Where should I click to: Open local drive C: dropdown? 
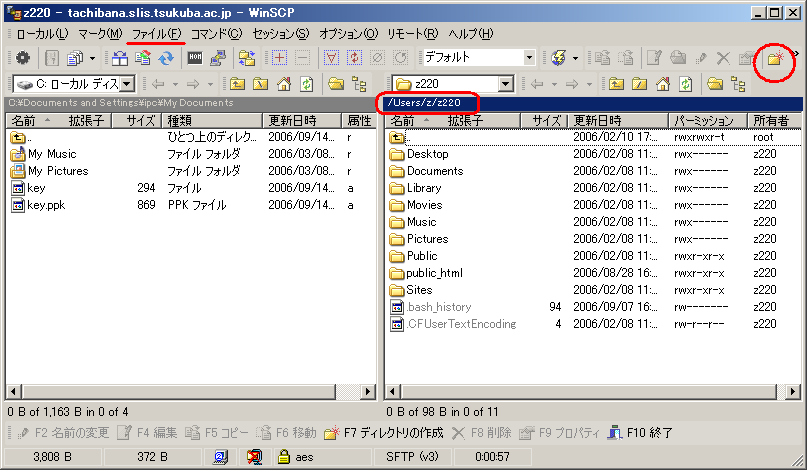[x=128, y=83]
